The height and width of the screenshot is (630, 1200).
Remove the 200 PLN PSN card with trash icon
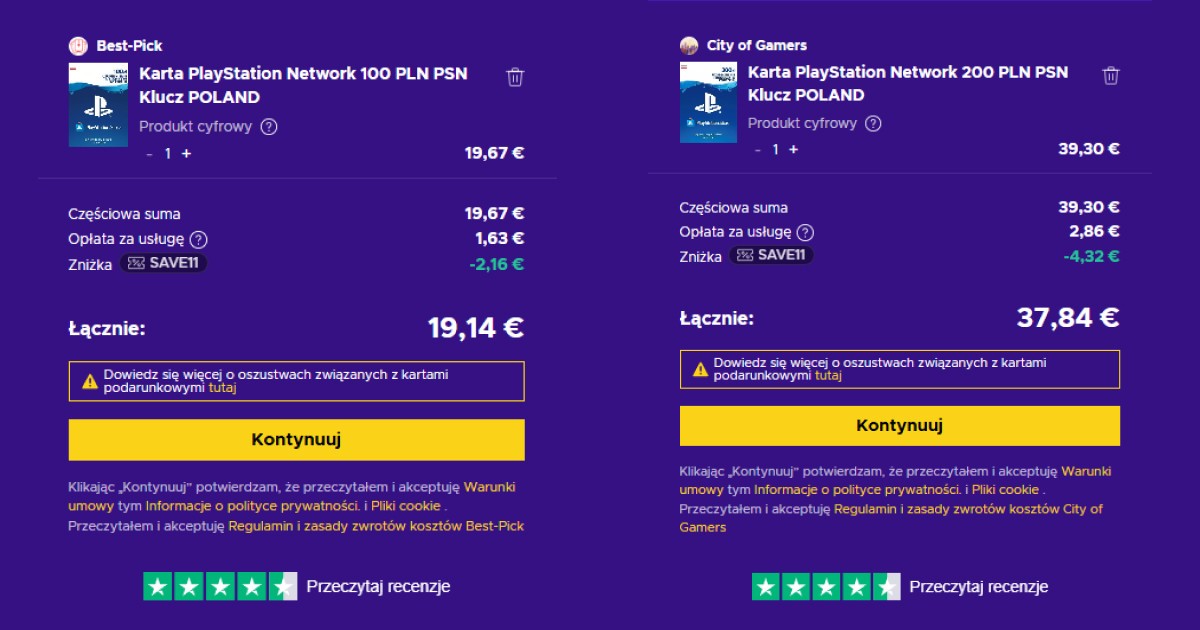click(x=1111, y=75)
